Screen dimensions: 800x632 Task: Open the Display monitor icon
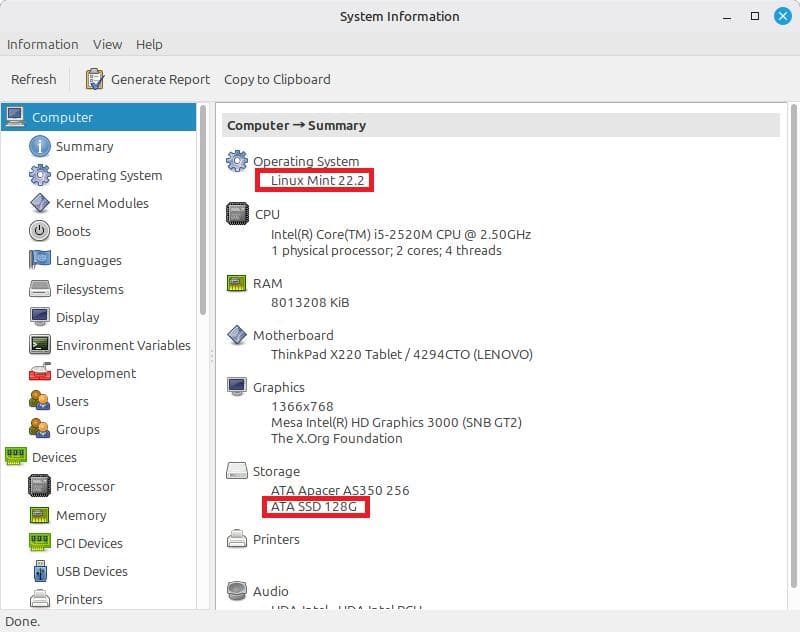(39, 317)
